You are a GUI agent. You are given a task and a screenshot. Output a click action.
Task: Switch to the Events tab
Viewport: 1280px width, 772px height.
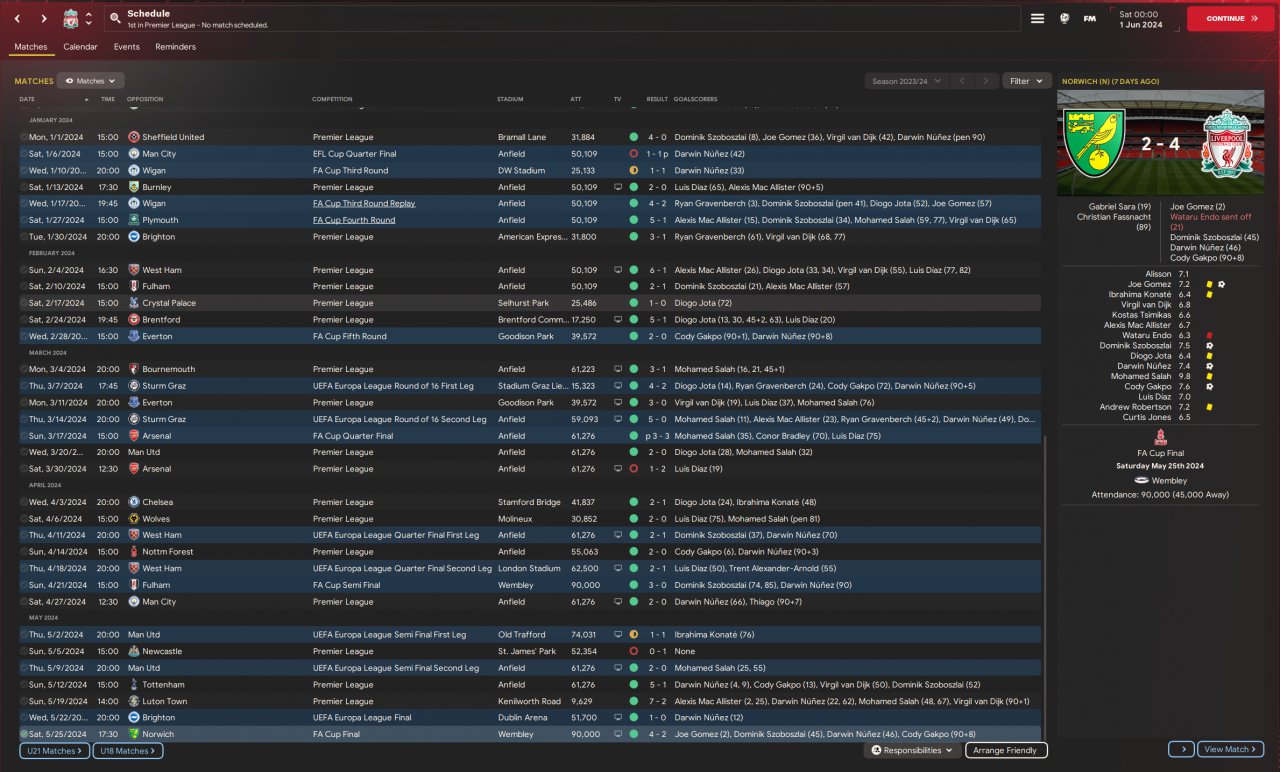click(x=126, y=47)
